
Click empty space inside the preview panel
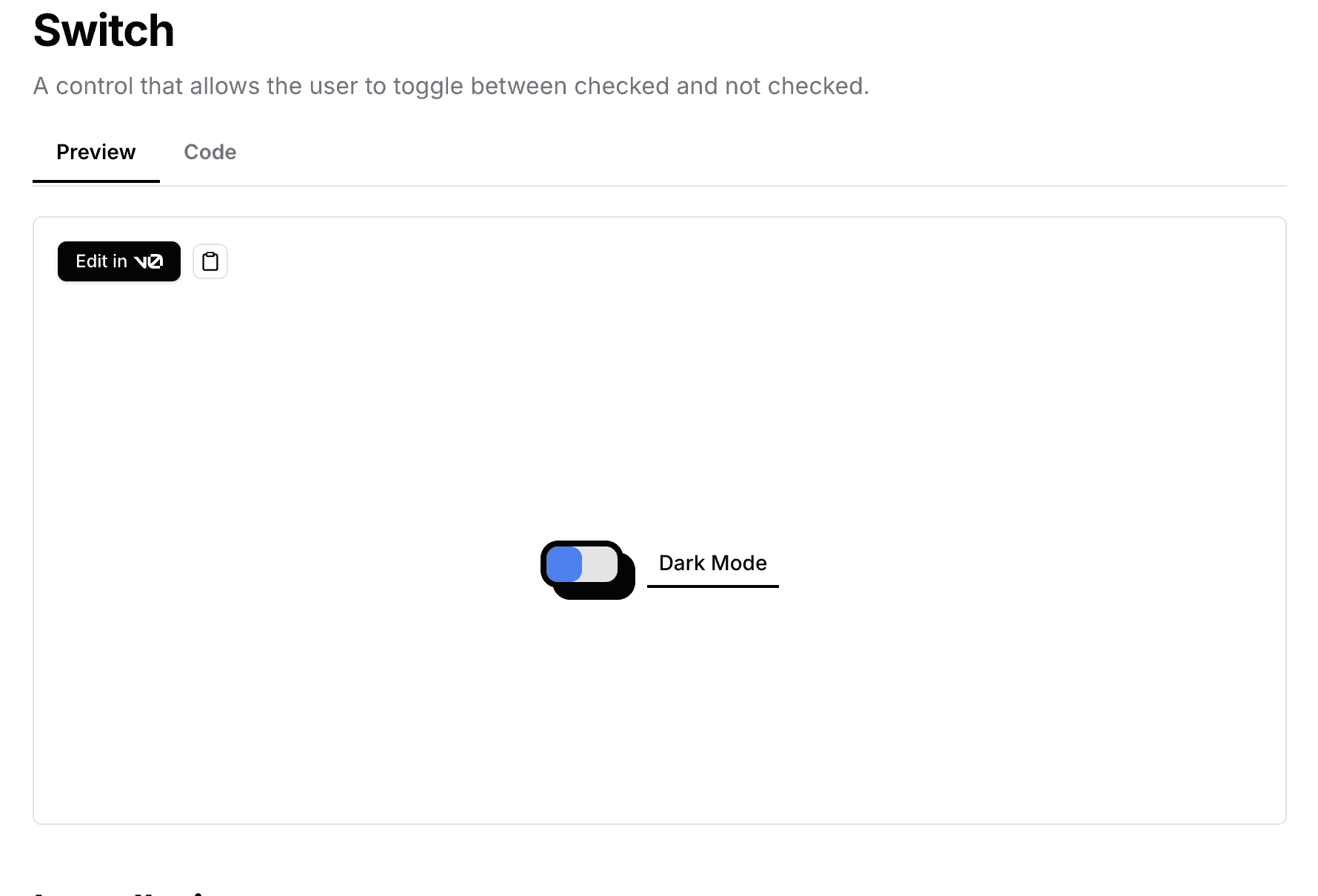point(963,407)
